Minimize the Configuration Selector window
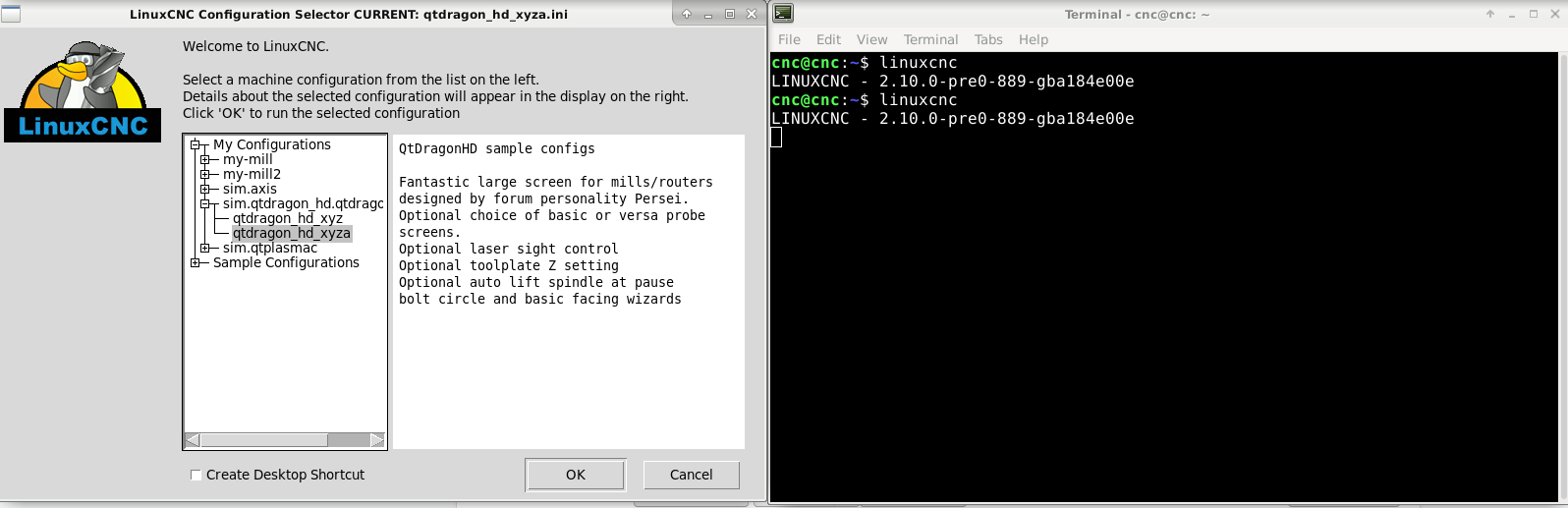Image resolution: width=1568 pixels, height=508 pixels. [x=708, y=14]
